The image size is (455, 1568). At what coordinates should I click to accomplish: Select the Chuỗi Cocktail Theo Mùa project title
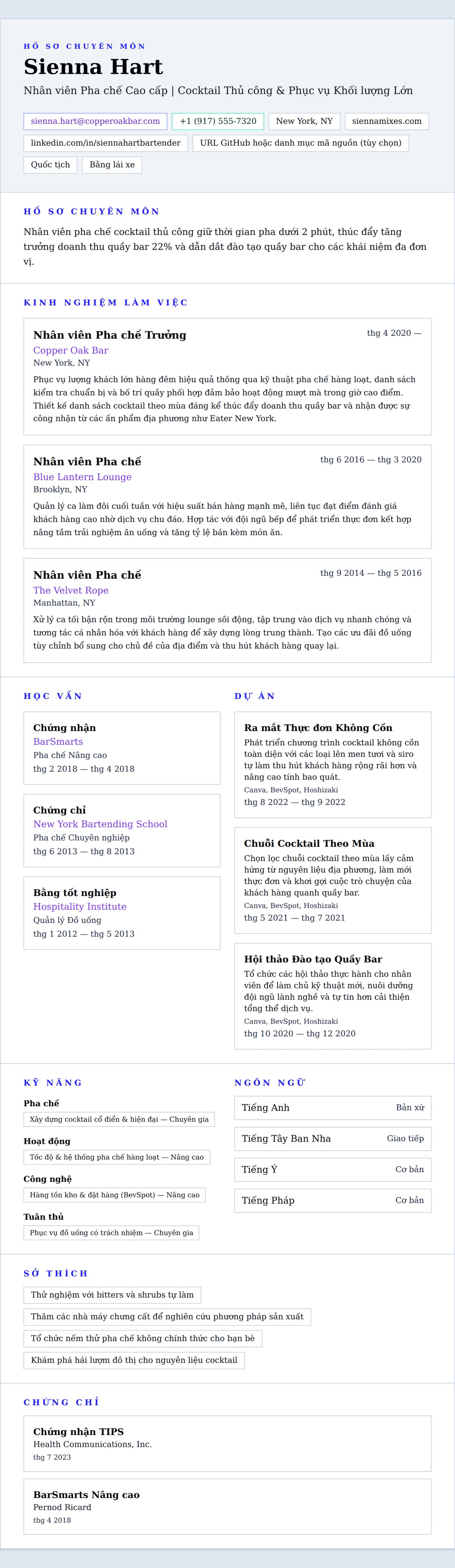(x=309, y=844)
